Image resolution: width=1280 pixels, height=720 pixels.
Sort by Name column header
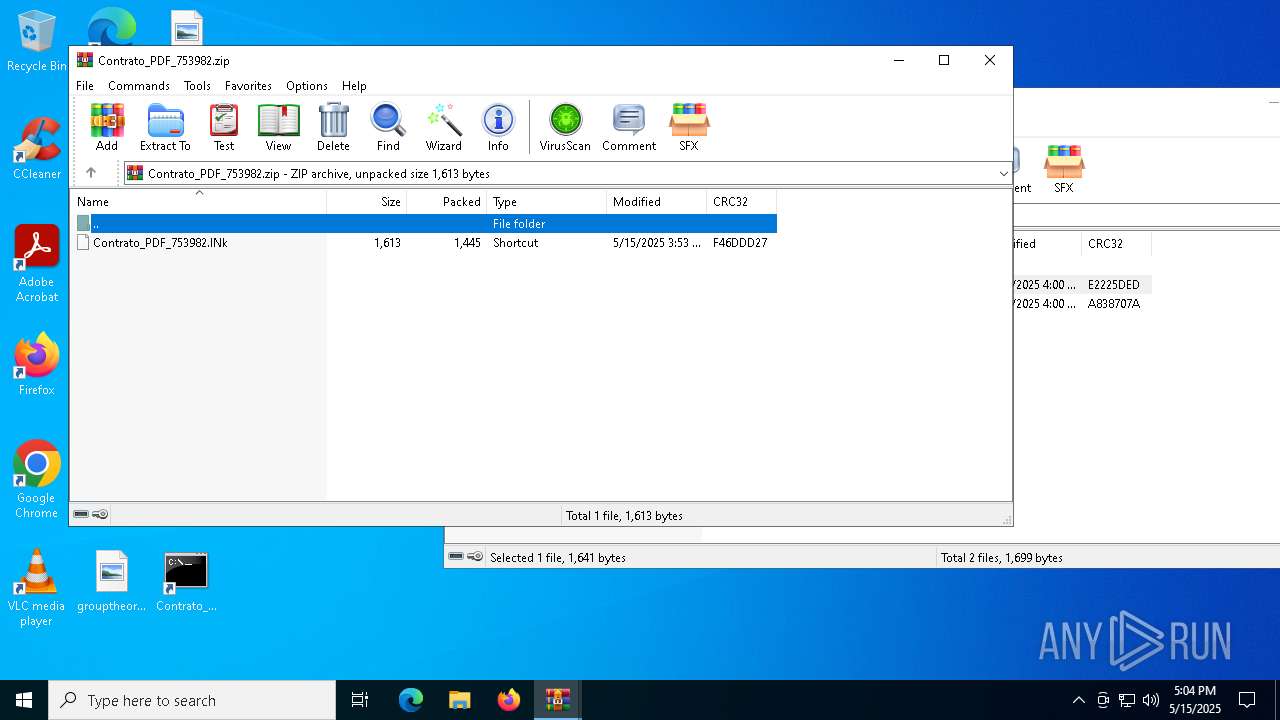198,202
